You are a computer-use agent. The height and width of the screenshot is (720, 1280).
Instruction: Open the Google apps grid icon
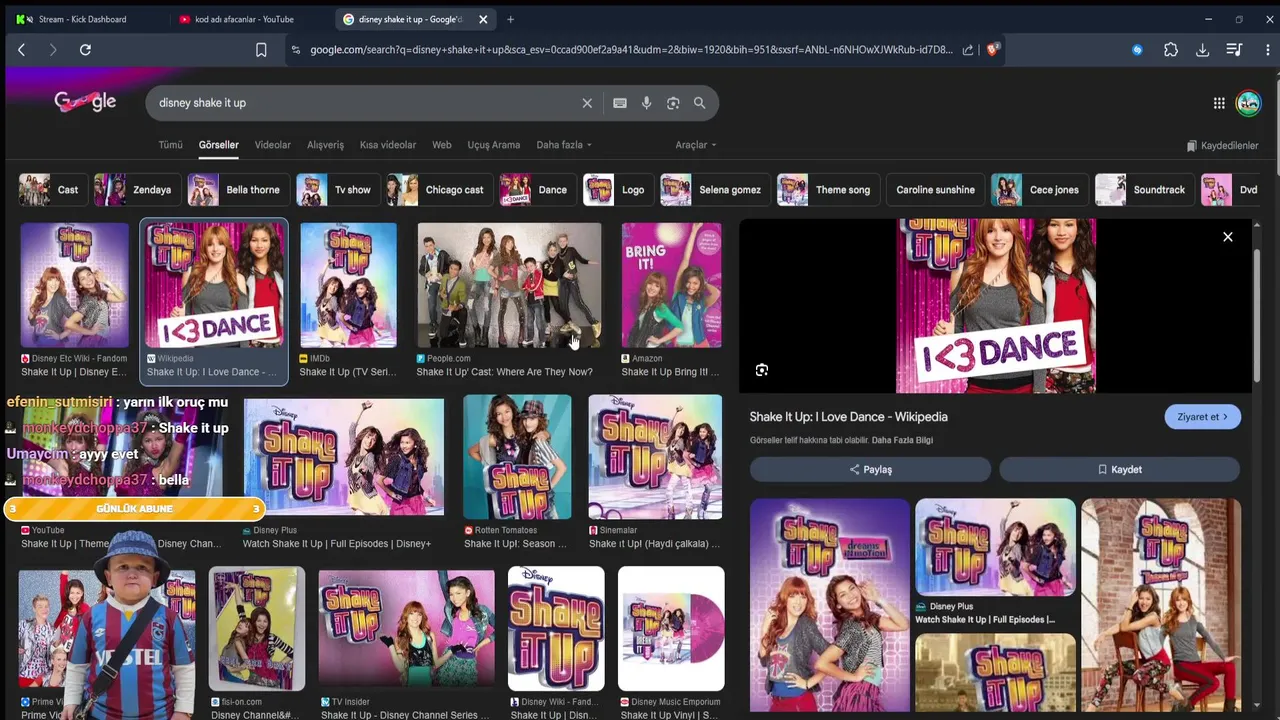click(x=1219, y=103)
